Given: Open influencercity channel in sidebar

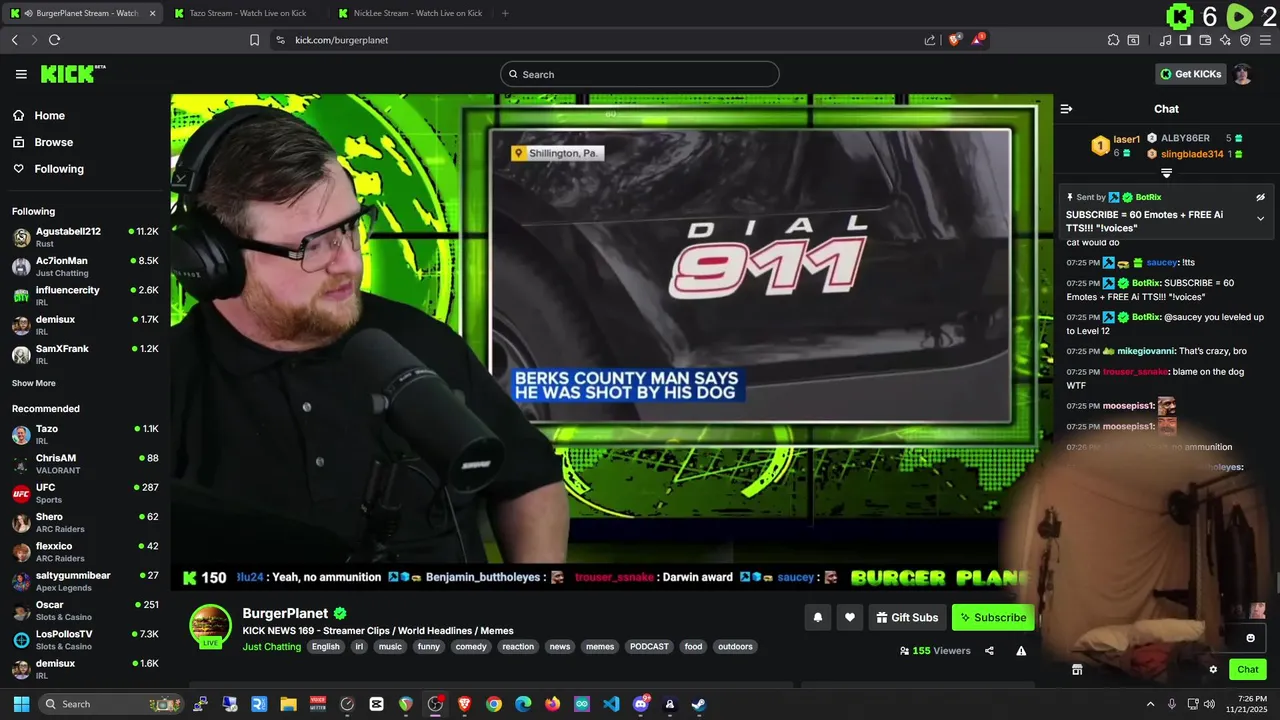Looking at the screenshot, I should [85, 295].
